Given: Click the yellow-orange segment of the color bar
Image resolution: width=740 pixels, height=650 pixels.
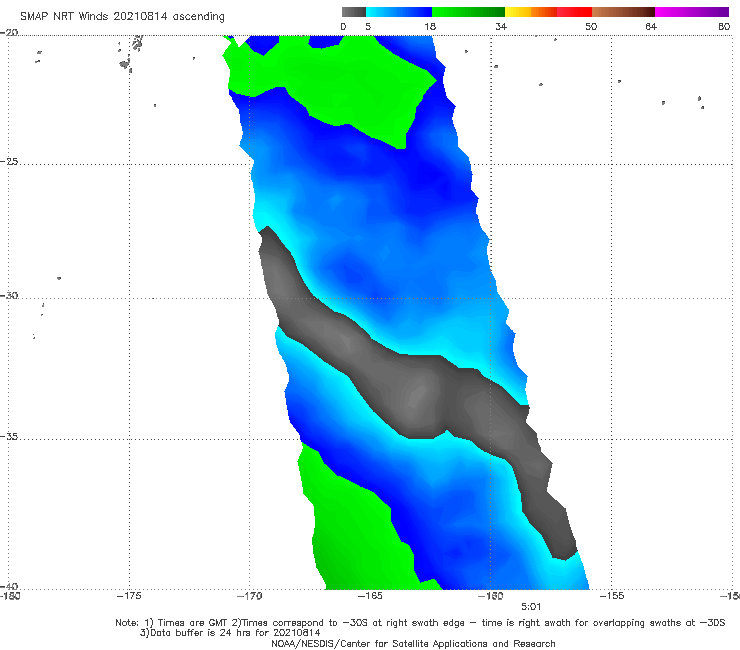Looking at the screenshot, I should coord(531,12).
